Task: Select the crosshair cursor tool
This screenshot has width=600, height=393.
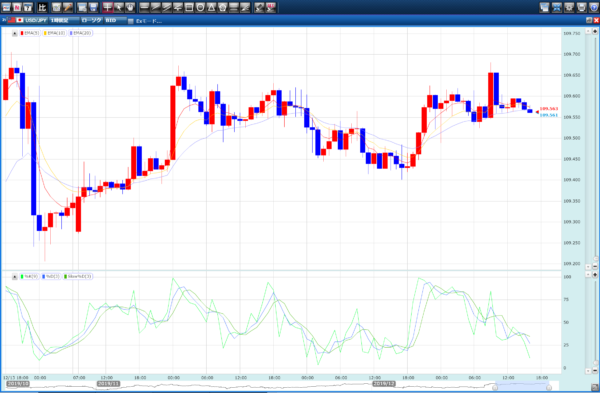Action: click(108, 7)
